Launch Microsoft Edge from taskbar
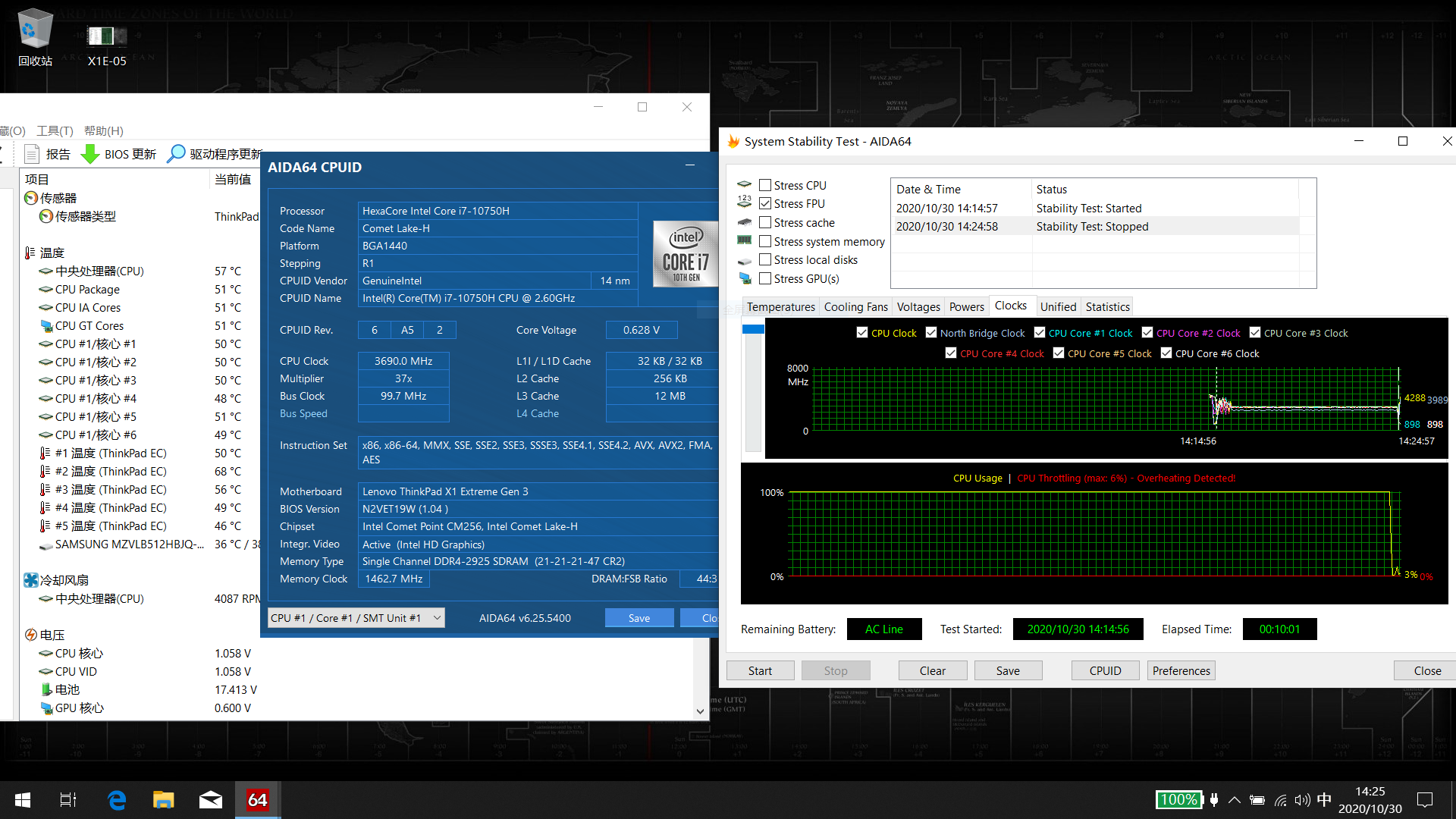 point(116,800)
